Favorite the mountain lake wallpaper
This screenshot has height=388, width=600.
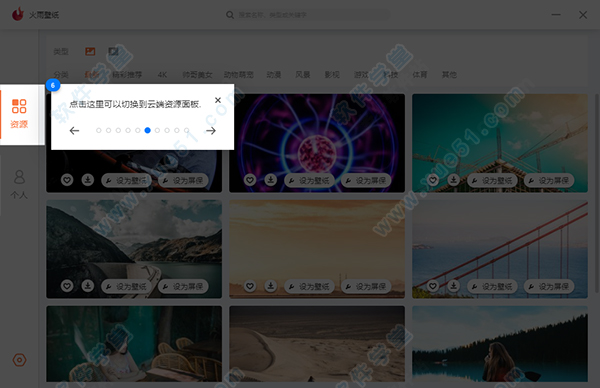[x=67, y=286]
